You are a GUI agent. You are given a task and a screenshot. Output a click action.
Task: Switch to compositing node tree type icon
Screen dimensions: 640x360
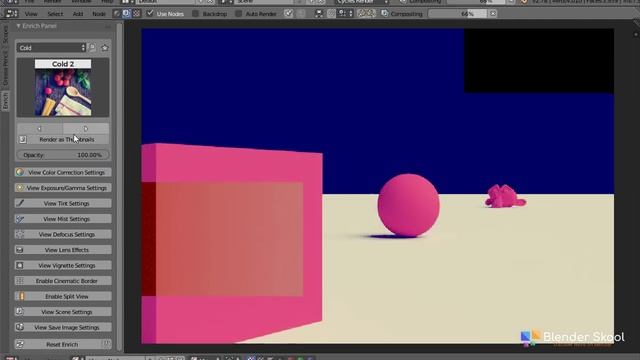(126, 13)
